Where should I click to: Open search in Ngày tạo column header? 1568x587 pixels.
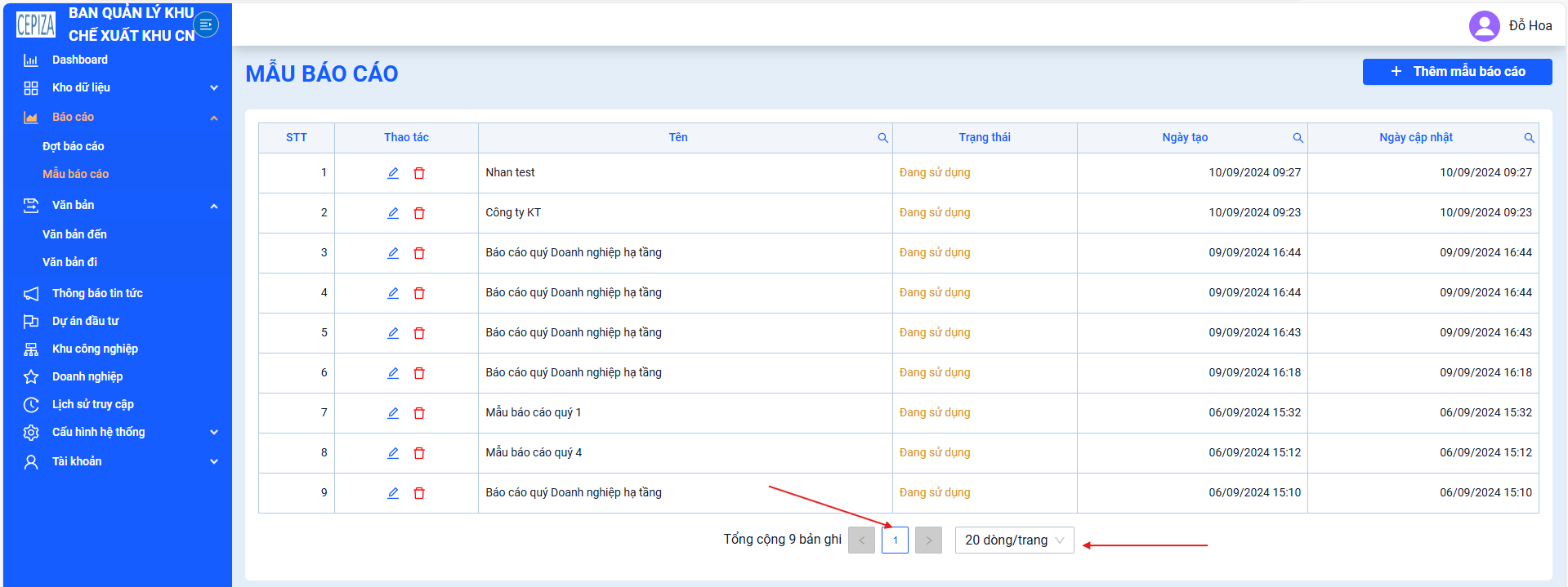click(1298, 138)
